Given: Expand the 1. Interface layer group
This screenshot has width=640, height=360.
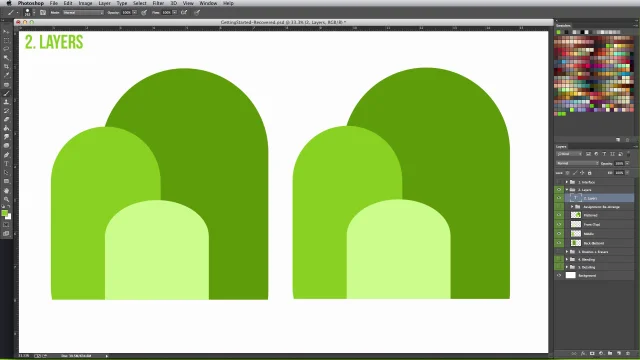Looking at the screenshot, I should [x=567, y=182].
